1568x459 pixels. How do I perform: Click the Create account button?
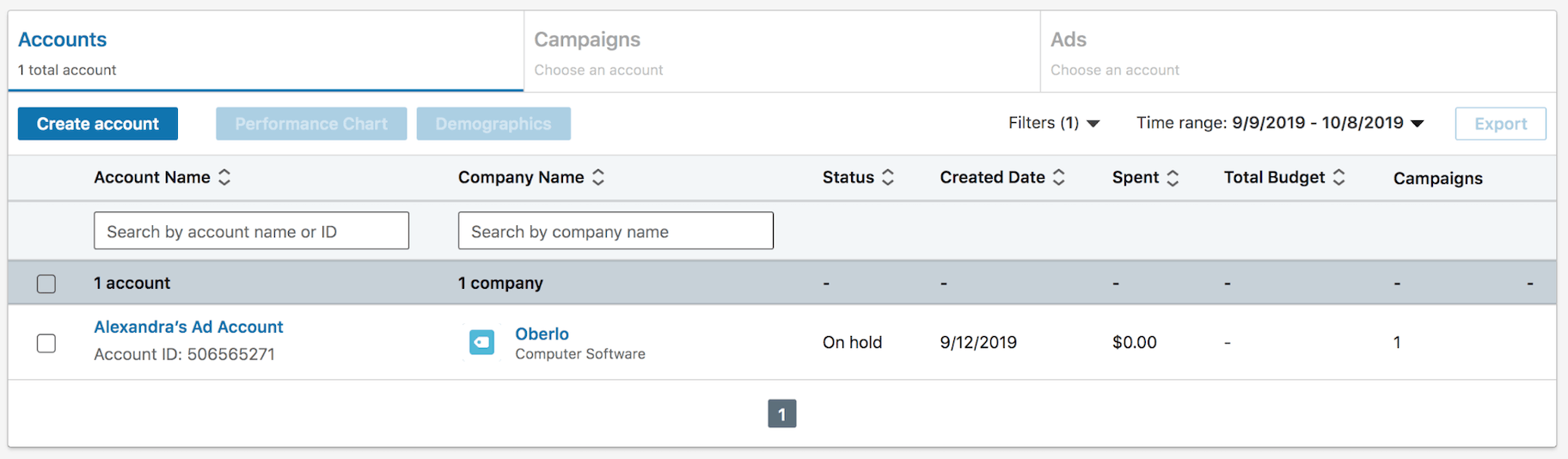pos(98,124)
